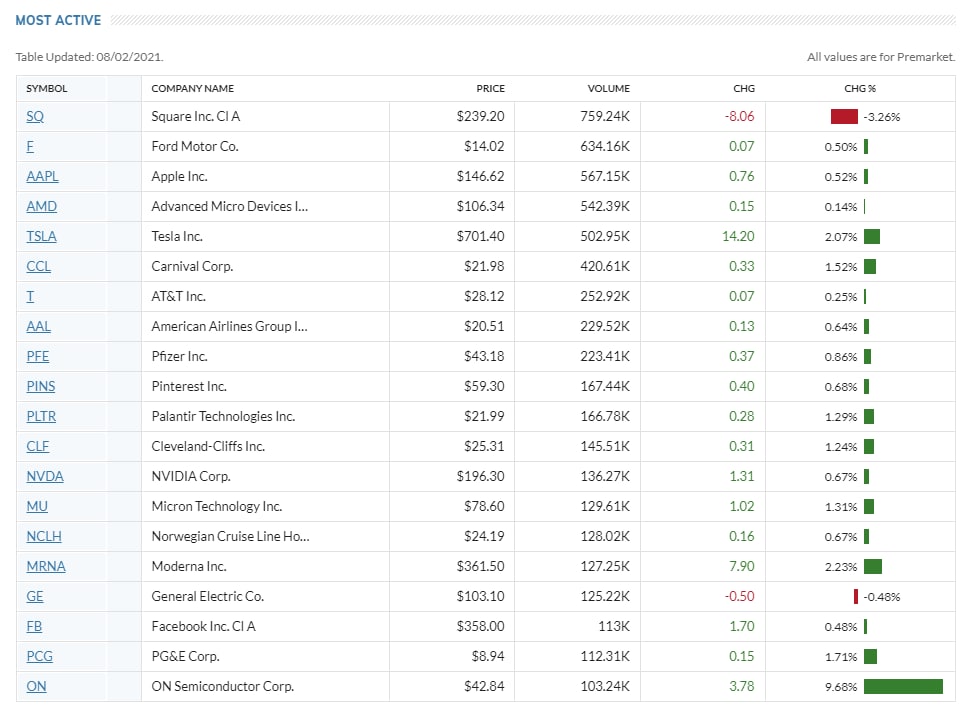Click the -8.06 change value
This screenshot has height=711, width=968.
click(x=740, y=116)
